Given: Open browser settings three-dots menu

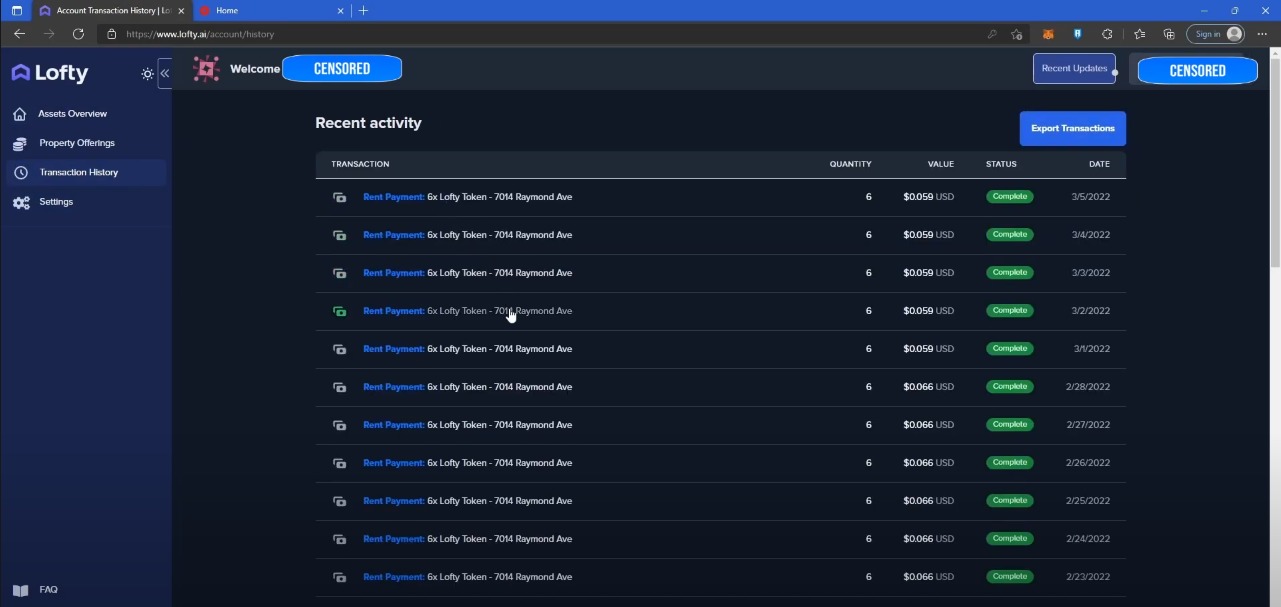Looking at the screenshot, I should 1262,34.
